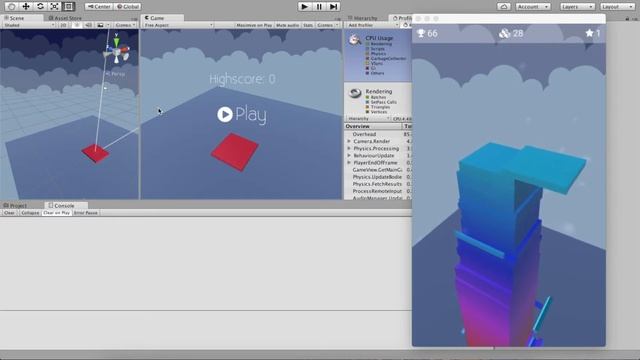Expand Camera.Render row
Viewport: 640px width, 360px height.
(349, 141)
